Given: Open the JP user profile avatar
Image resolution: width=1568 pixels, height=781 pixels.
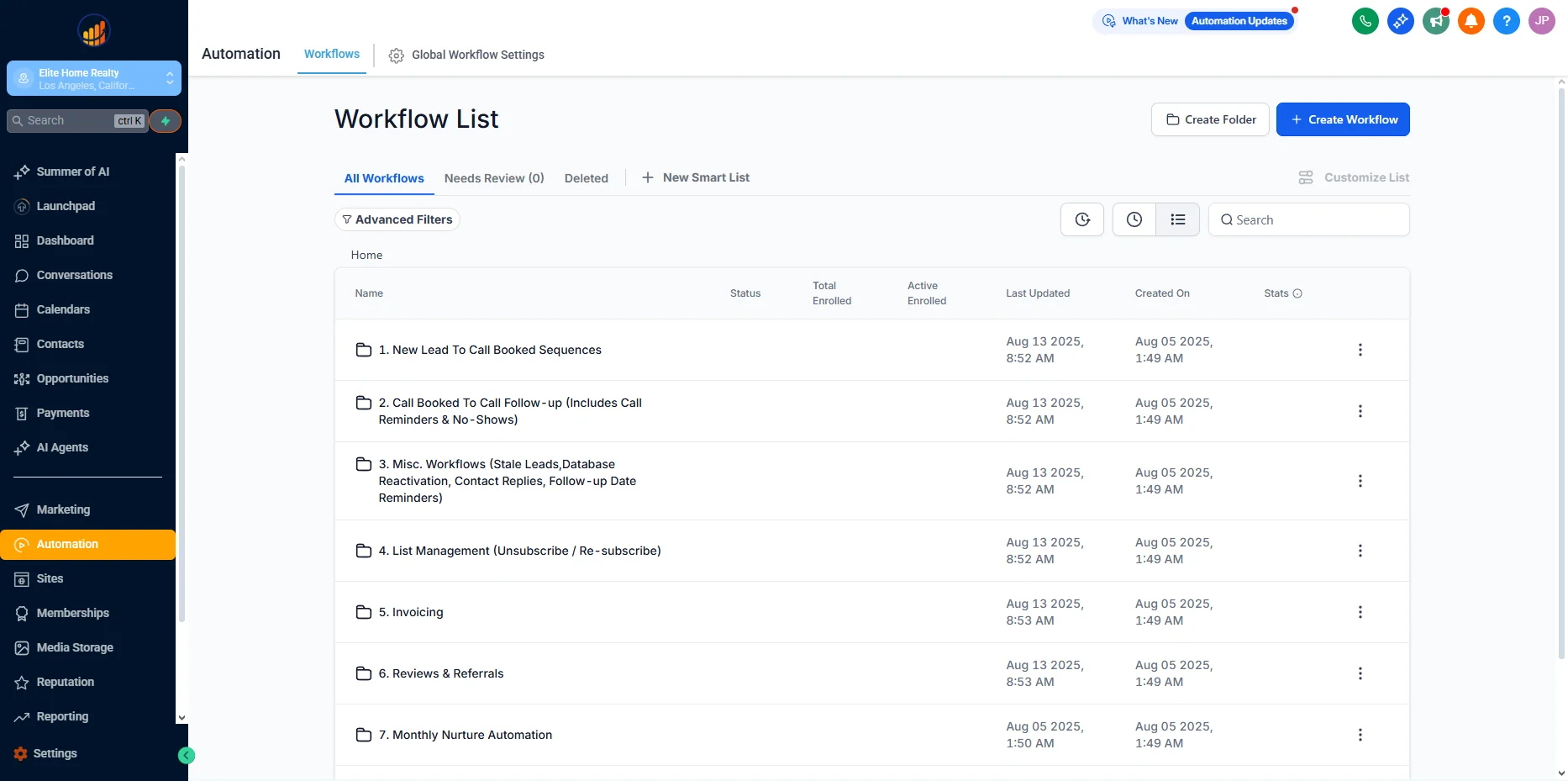Looking at the screenshot, I should click(1541, 21).
